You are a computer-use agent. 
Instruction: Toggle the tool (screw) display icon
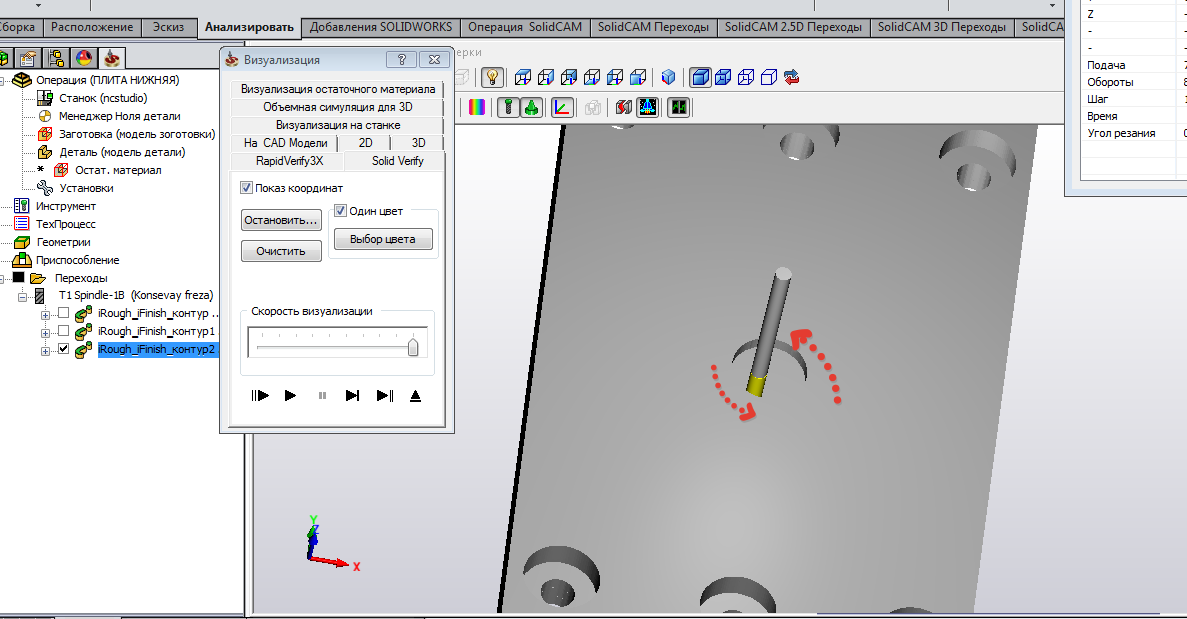(x=509, y=107)
